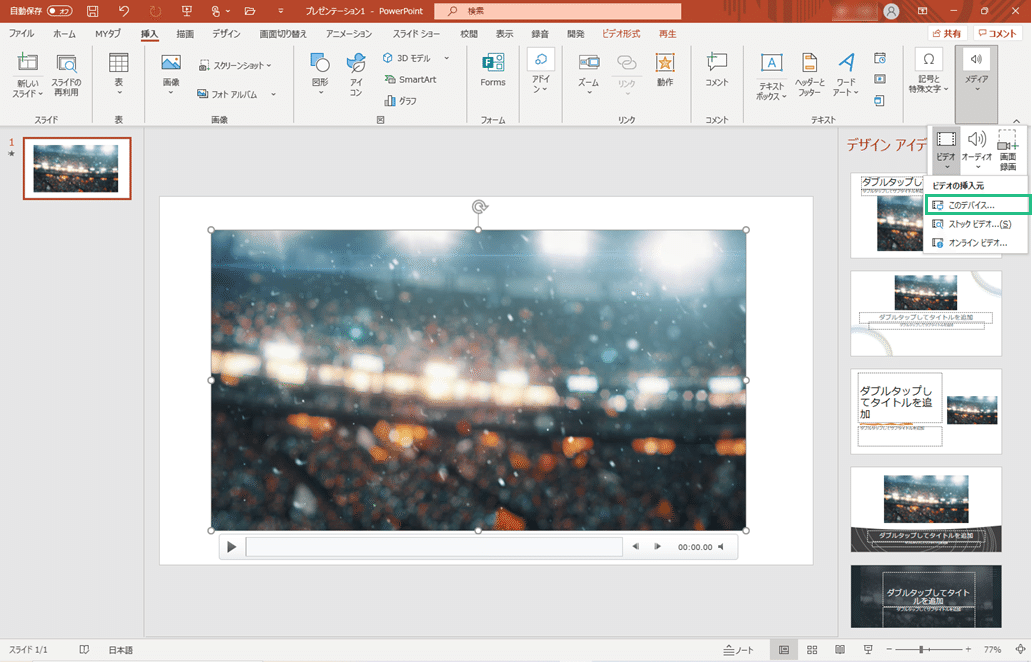Image resolution: width=1032 pixels, height=662 pixels.
Task: Click the Save icon in title bar
Action: click(93, 11)
